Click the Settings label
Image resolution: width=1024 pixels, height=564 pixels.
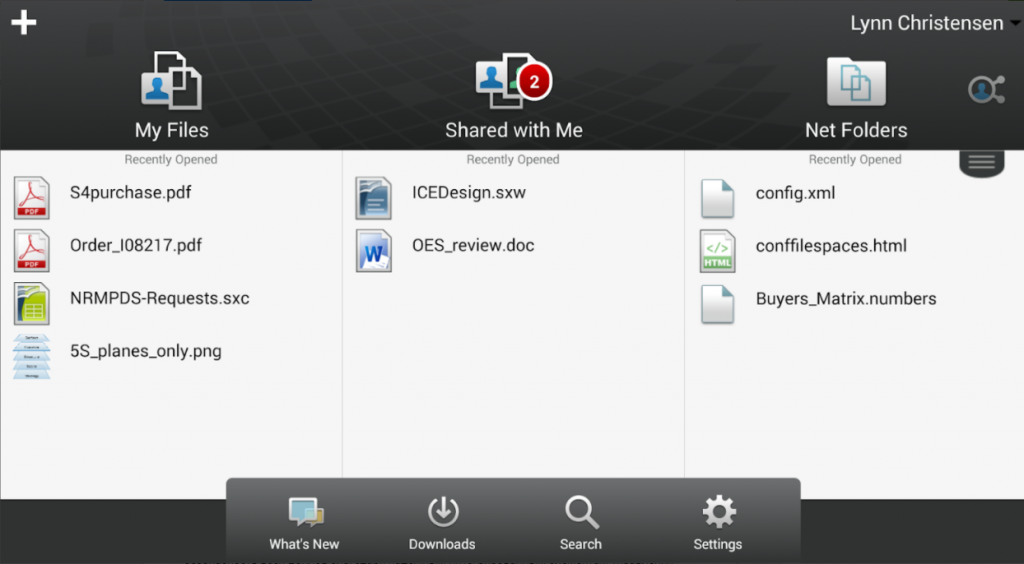[x=718, y=544]
